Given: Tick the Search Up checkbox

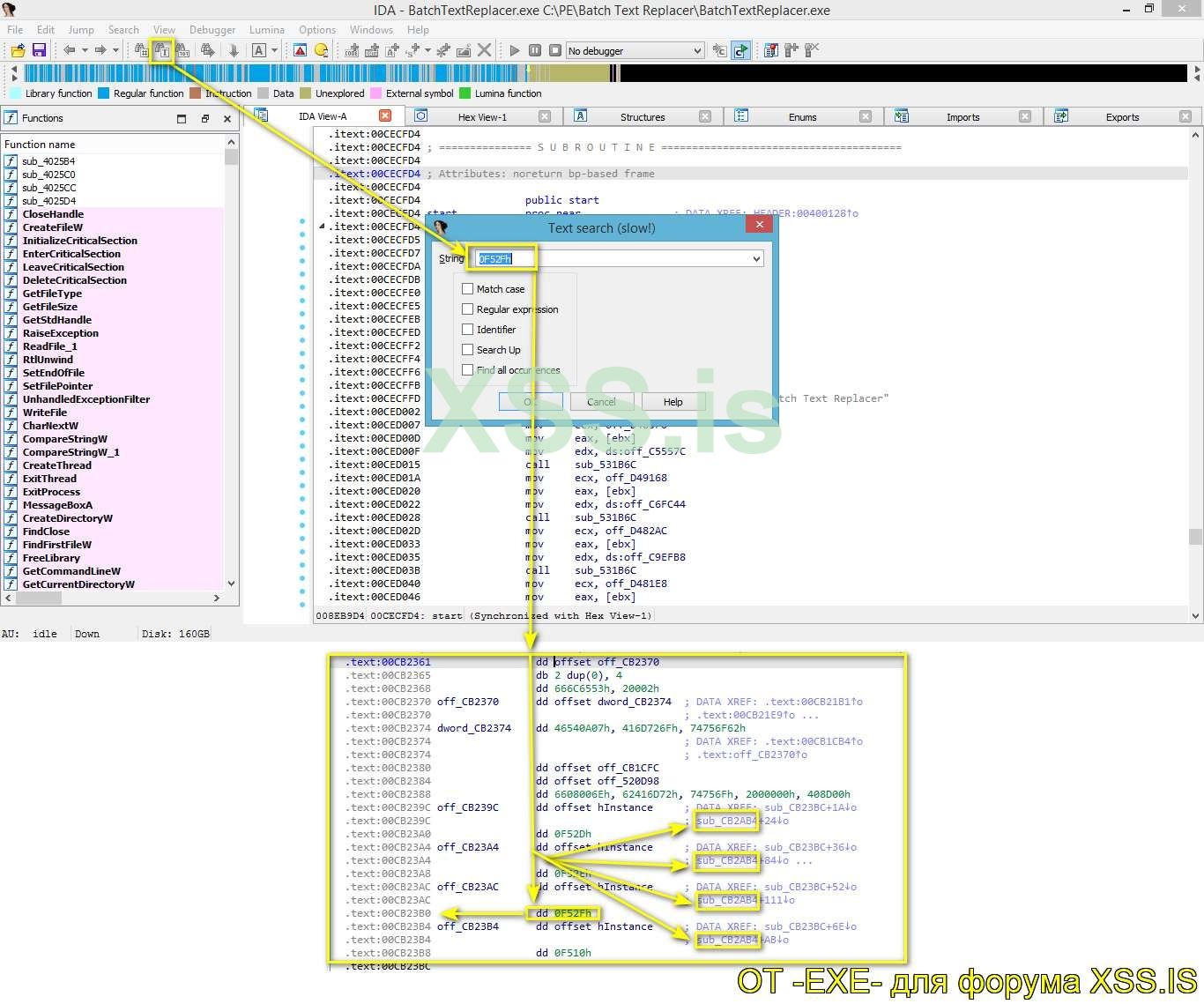Looking at the screenshot, I should [x=468, y=350].
